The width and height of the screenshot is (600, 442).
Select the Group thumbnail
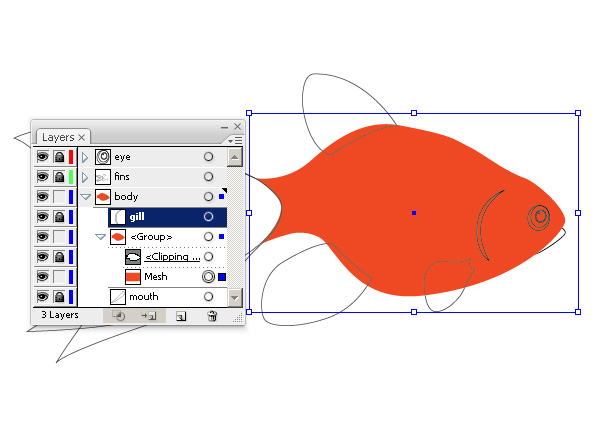click(118, 237)
